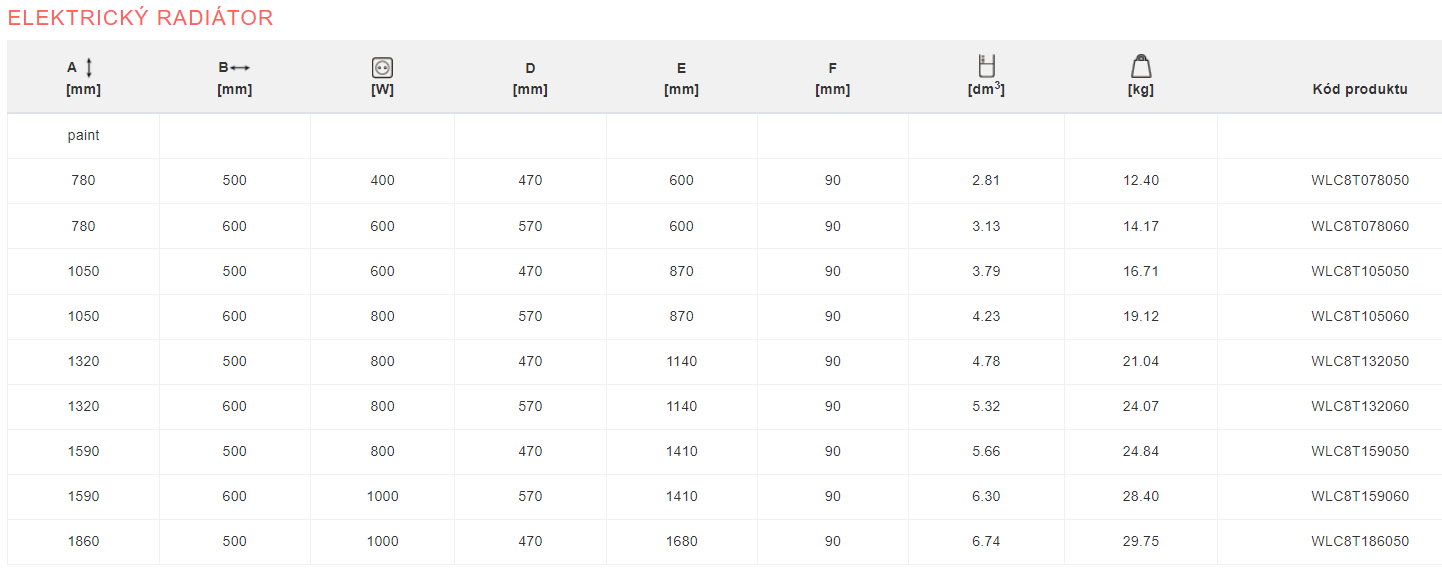Select the E [mm] column header
1442x568 pixels.
pos(681,79)
